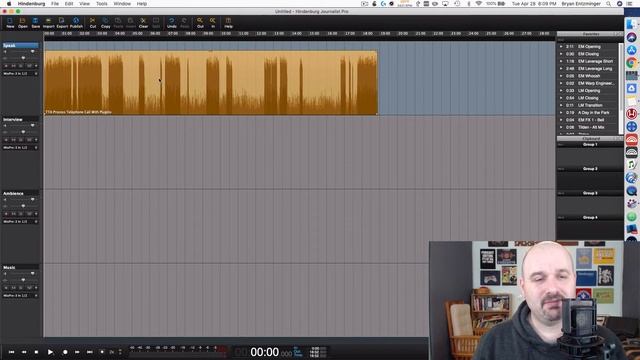Arm the Ambience track for recording
Screen dimensions: 640x360
(6, 213)
